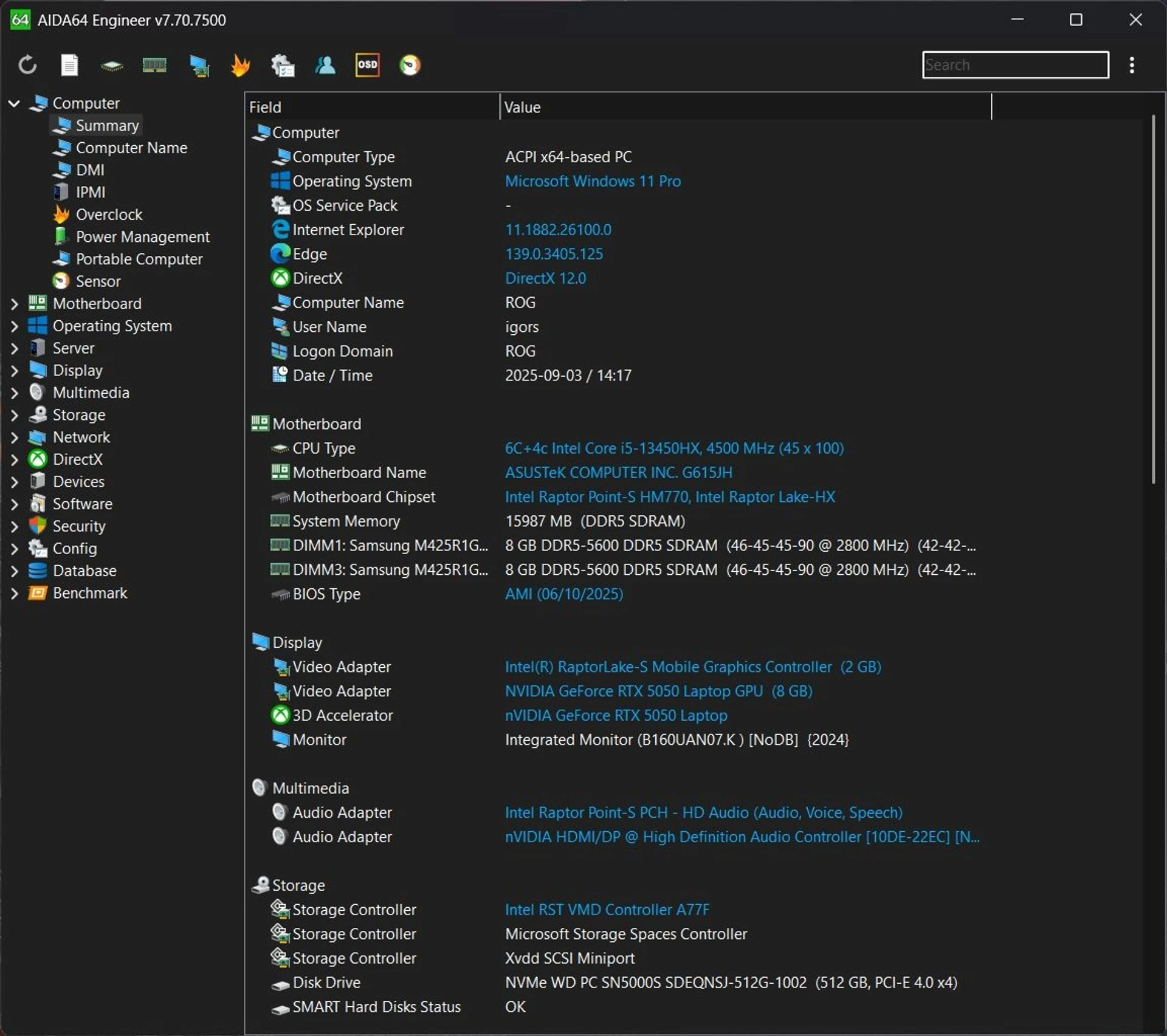Screen dimensions: 1167x1036
Task: Select the System Memory row
Action: click(619, 521)
